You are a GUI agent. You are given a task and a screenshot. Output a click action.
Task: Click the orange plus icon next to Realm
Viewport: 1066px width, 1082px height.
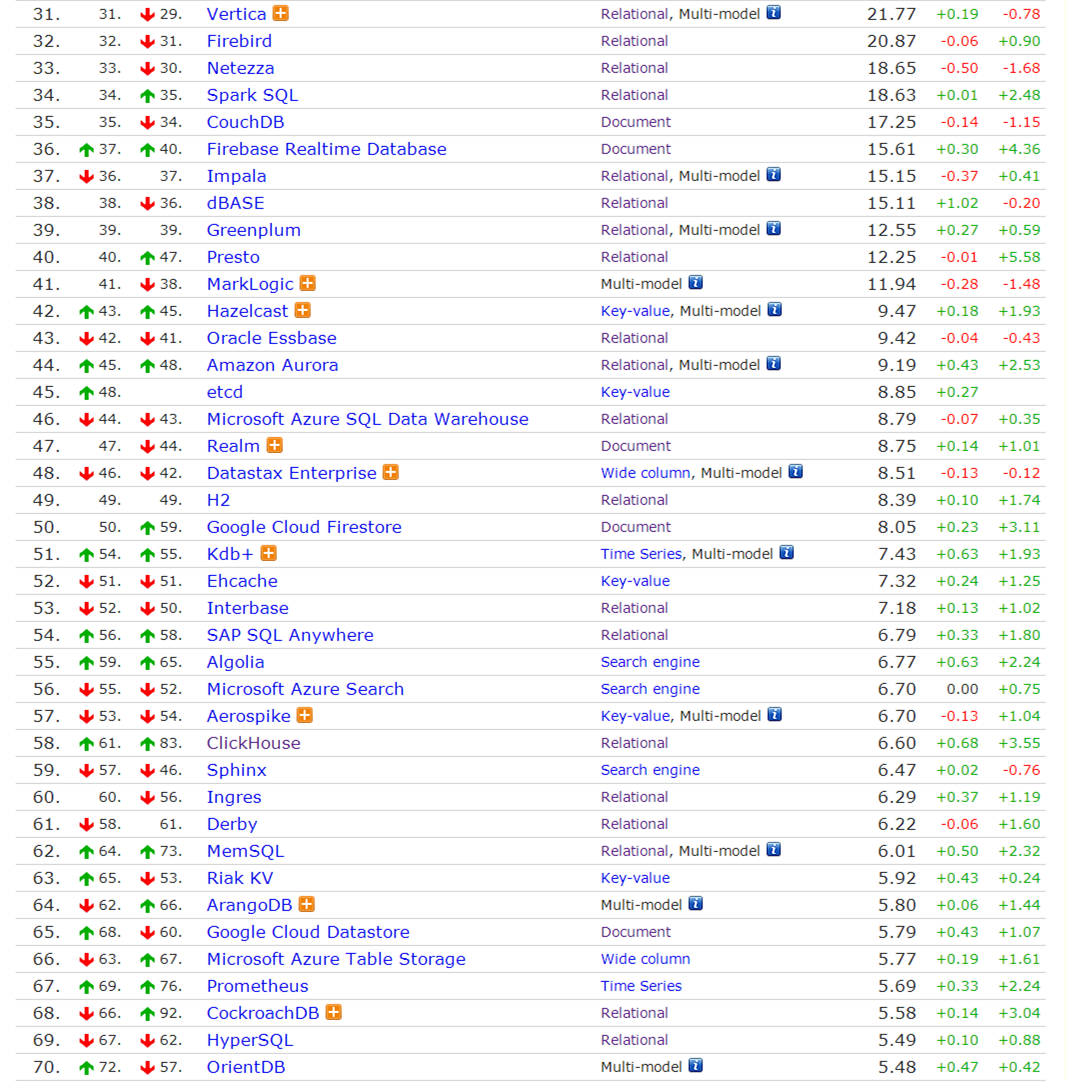pos(275,445)
